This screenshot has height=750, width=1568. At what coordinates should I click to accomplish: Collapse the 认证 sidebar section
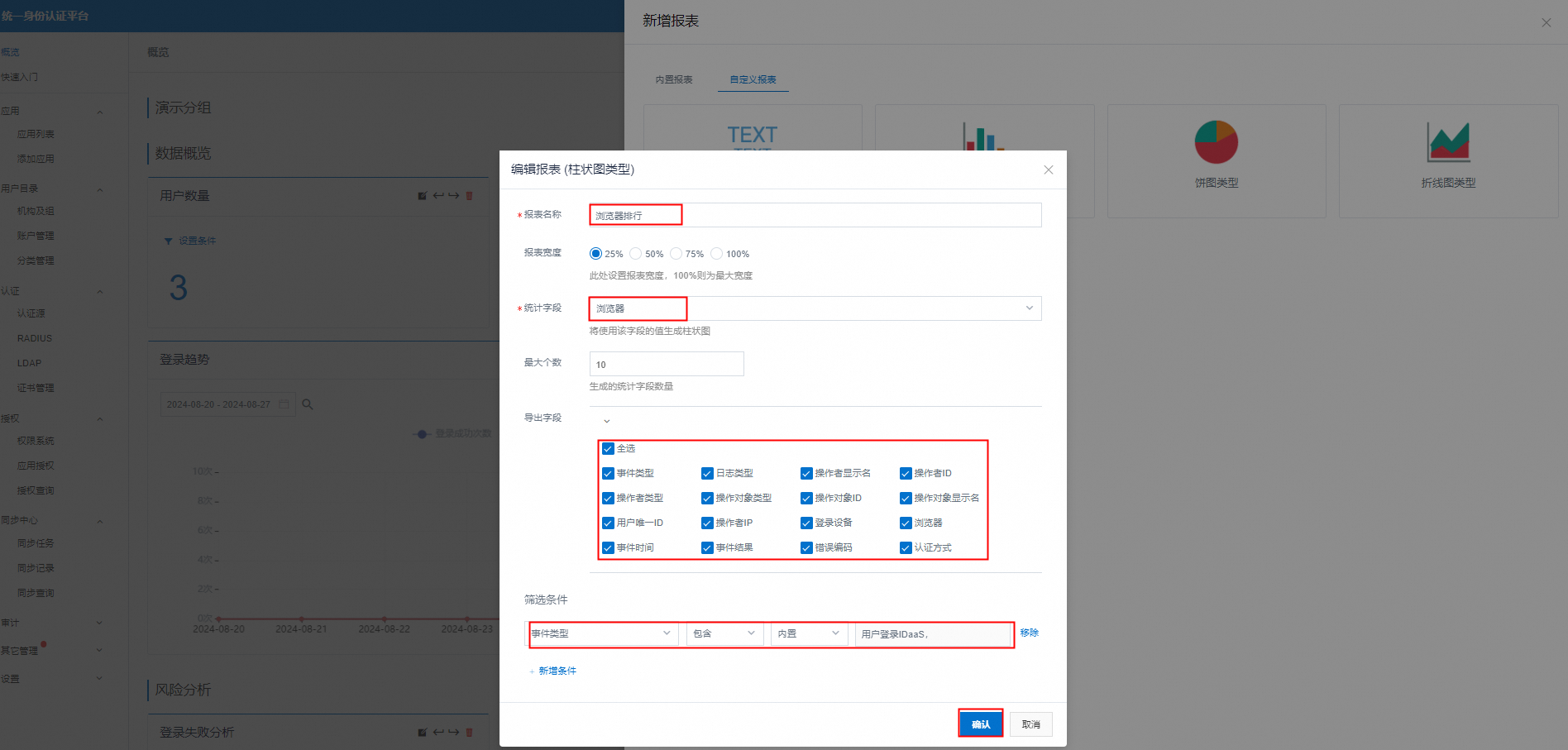tap(100, 291)
